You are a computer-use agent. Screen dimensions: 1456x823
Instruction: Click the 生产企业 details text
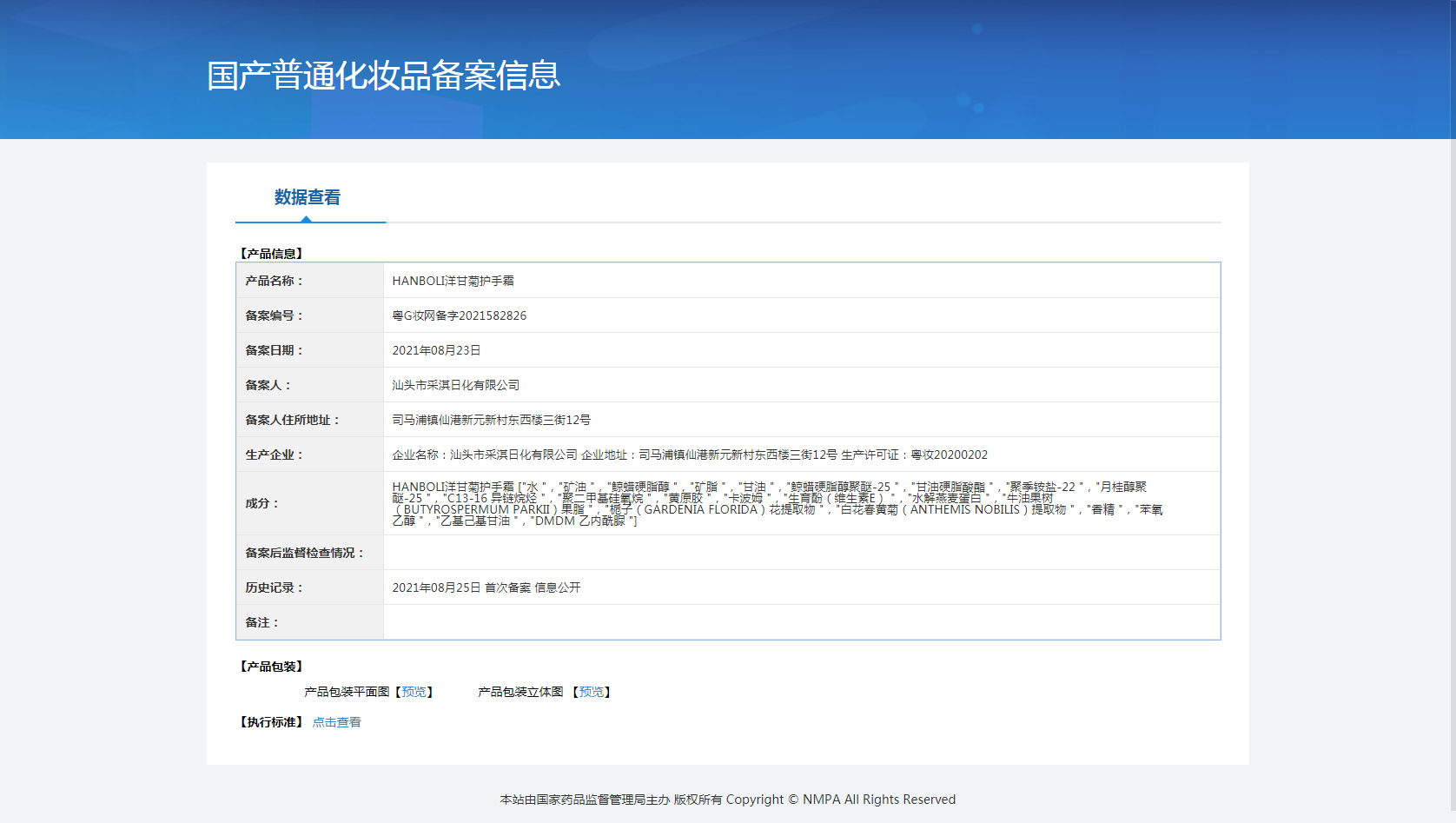pyautogui.click(x=690, y=455)
